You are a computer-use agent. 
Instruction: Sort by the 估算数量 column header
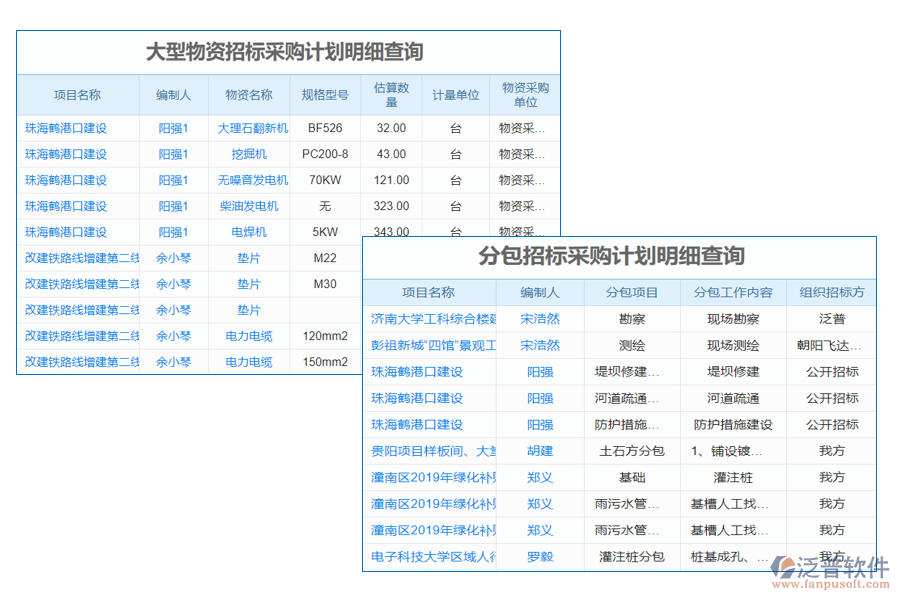click(391, 94)
